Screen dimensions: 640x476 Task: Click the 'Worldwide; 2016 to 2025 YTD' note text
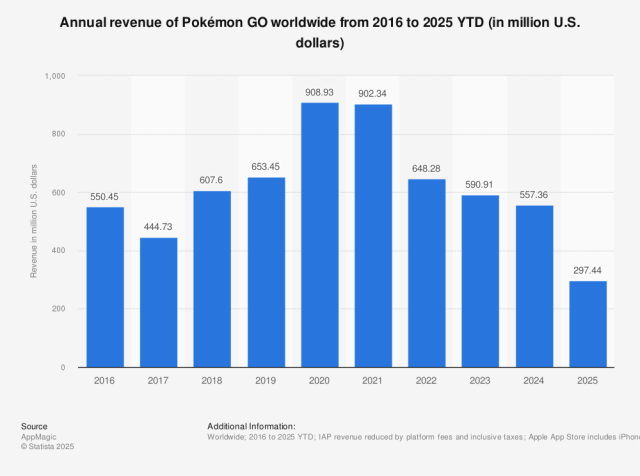click(260, 437)
